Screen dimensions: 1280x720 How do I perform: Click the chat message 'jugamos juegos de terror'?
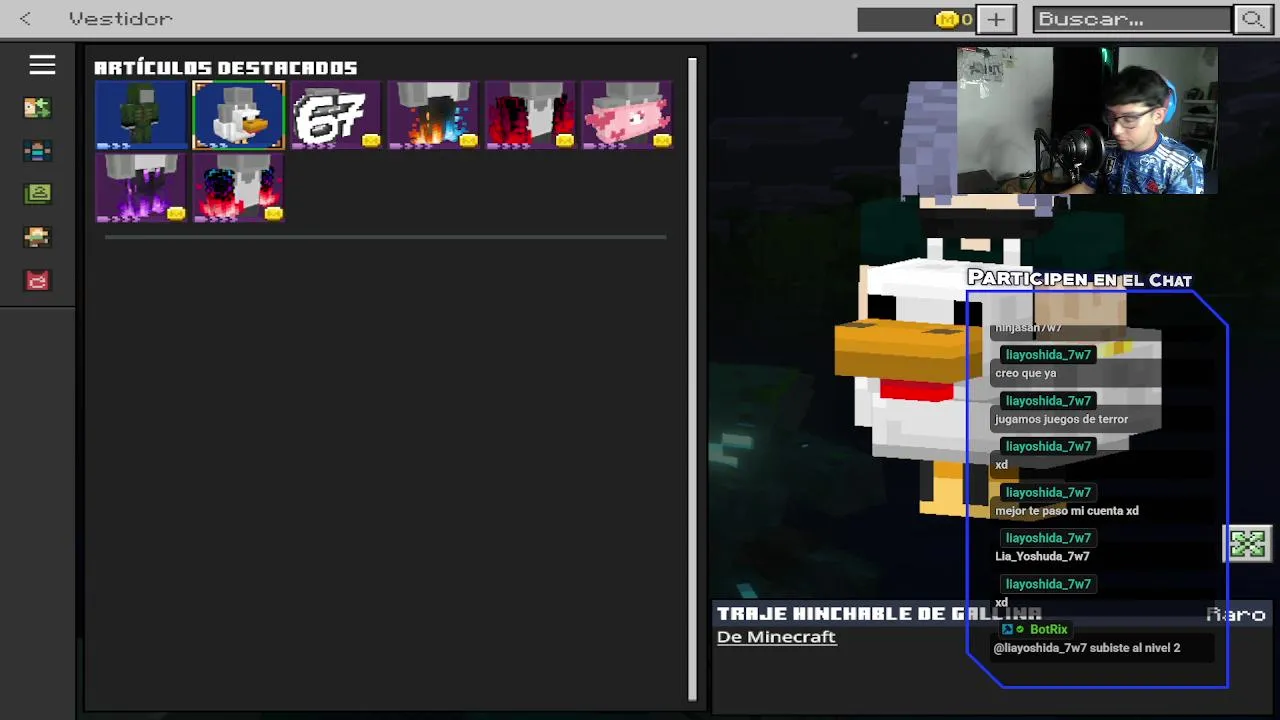pos(1061,419)
